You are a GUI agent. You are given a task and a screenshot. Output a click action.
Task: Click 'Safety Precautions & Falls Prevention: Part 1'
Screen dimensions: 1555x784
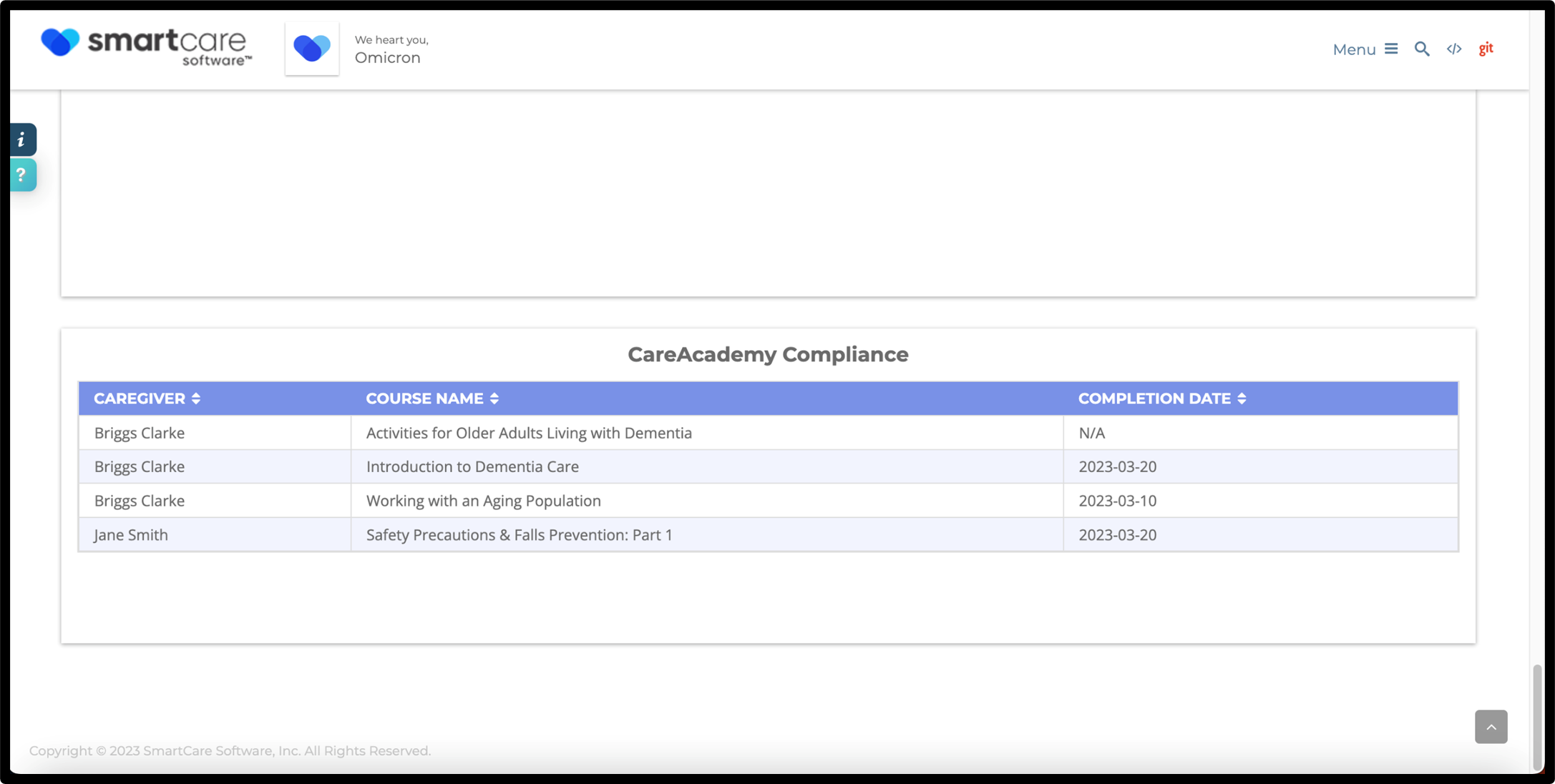coord(520,535)
